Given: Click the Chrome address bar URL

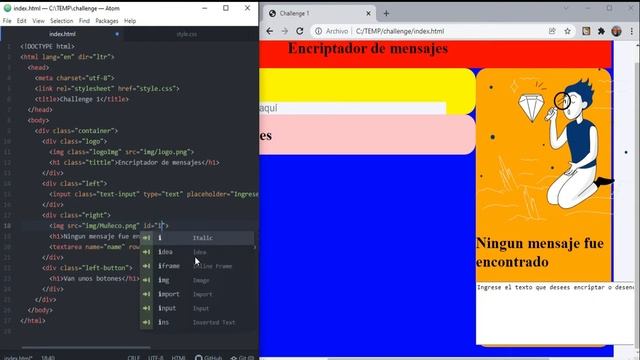Looking at the screenshot, I should tap(400, 31).
